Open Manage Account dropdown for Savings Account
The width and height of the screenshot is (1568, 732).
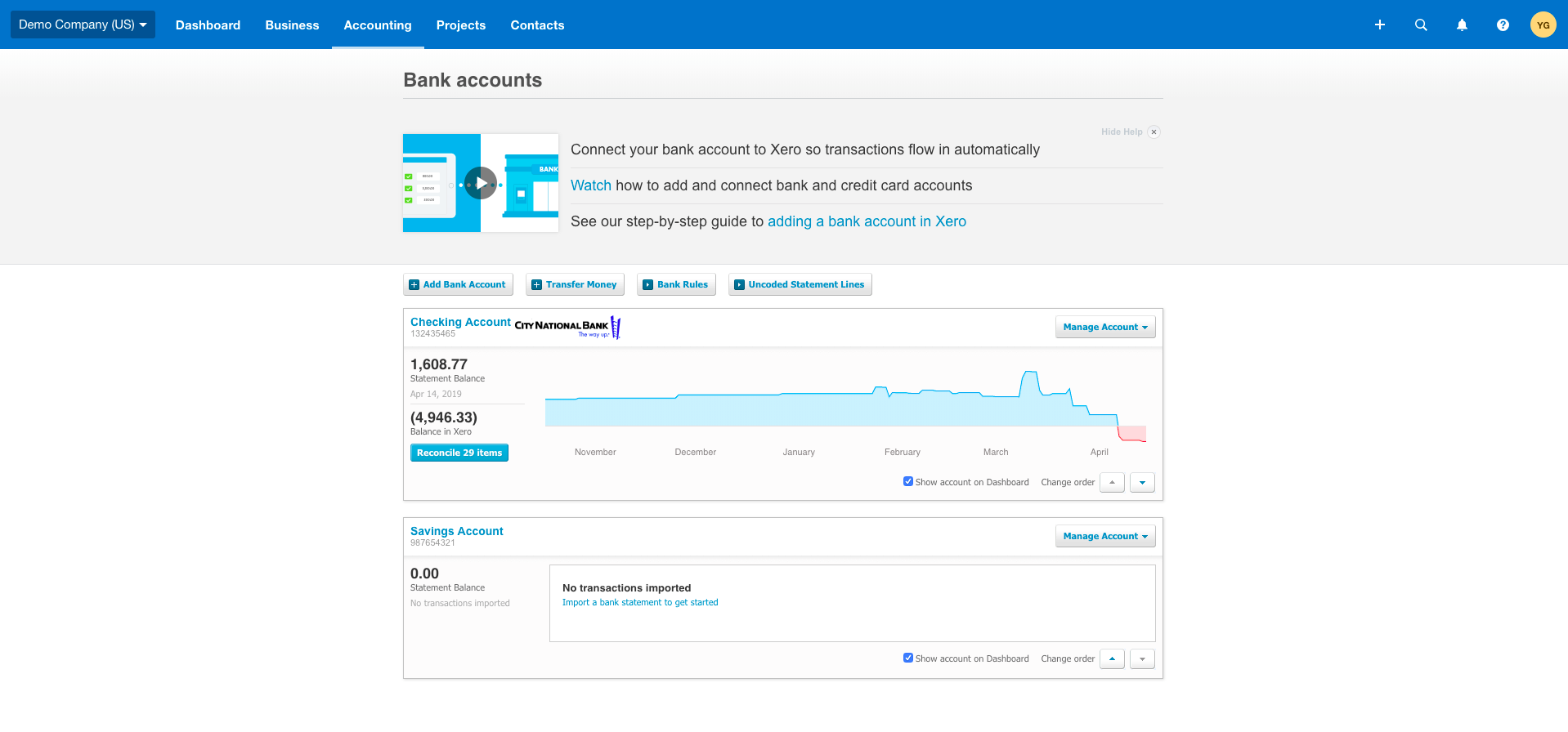point(1105,536)
